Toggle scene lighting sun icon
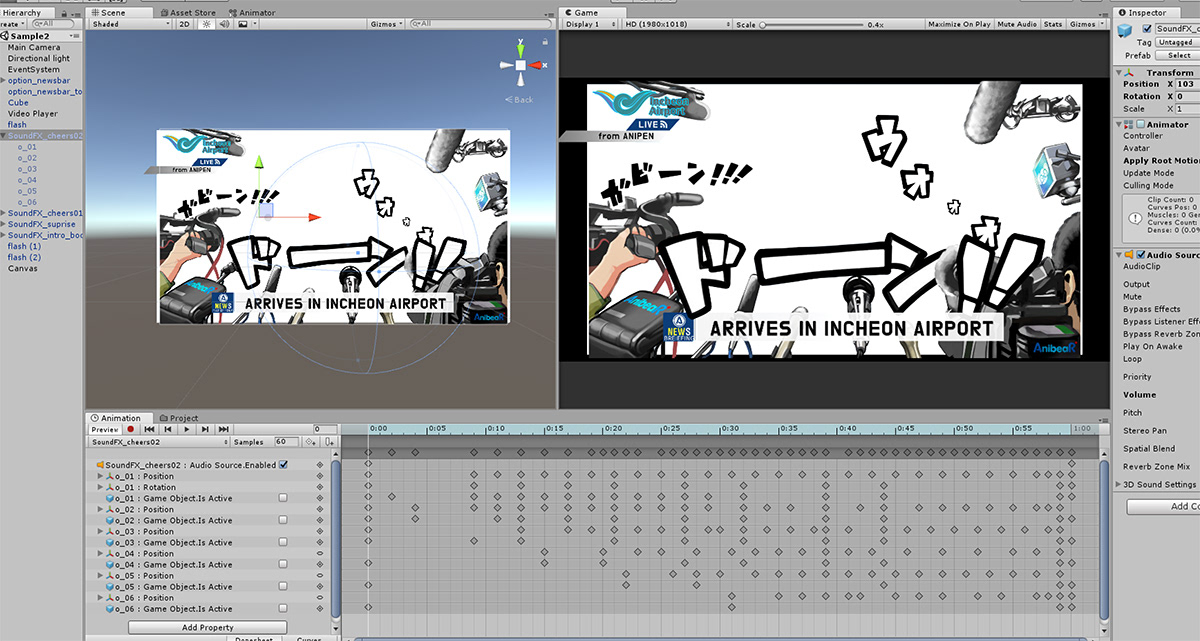The height and width of the screenshot is (641, 1200). click(207, 24)
